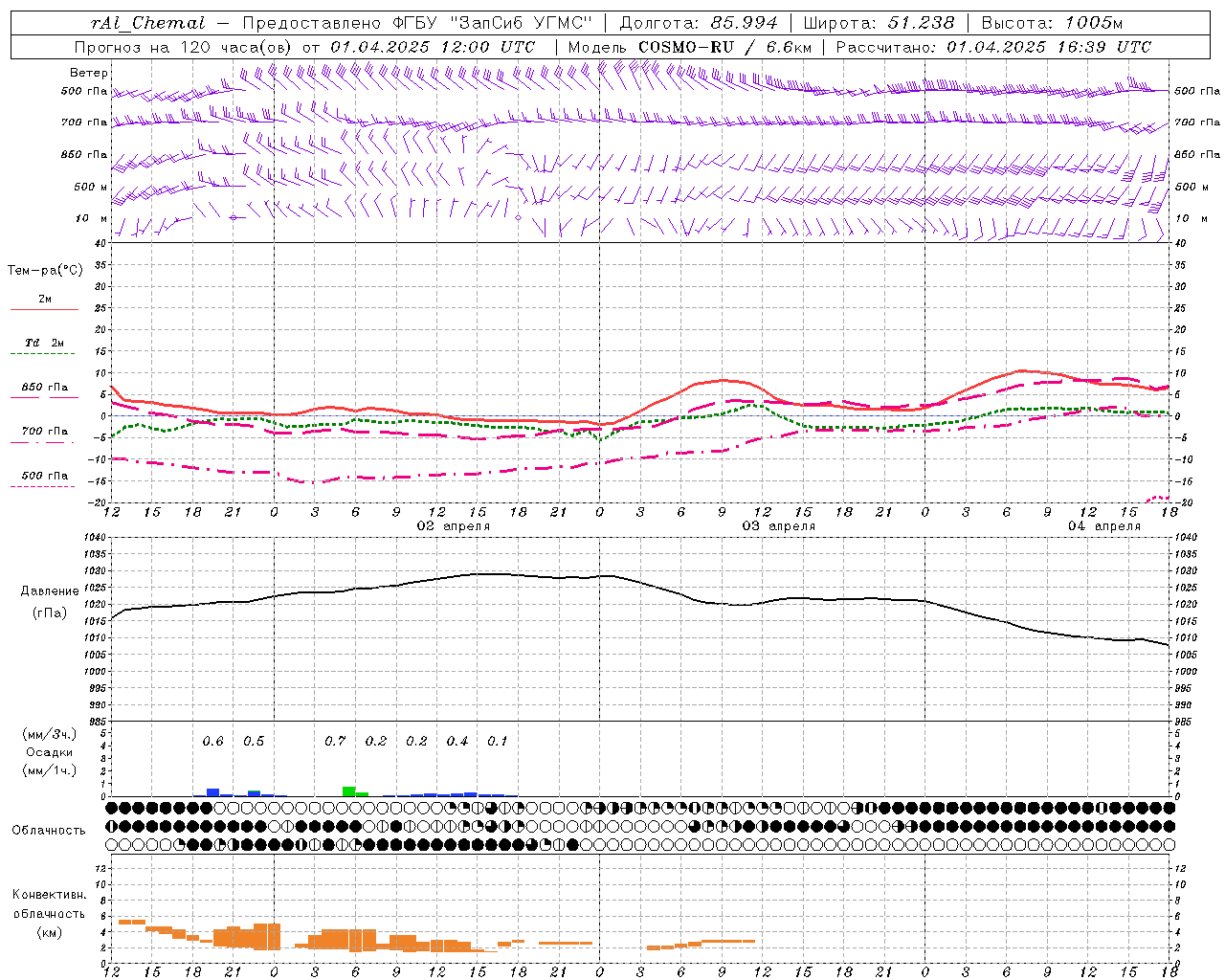1225x980 pixels.
Task: Click the (гПа) unit under Давление
Action: pyautogui.click(x=50, y=613)
